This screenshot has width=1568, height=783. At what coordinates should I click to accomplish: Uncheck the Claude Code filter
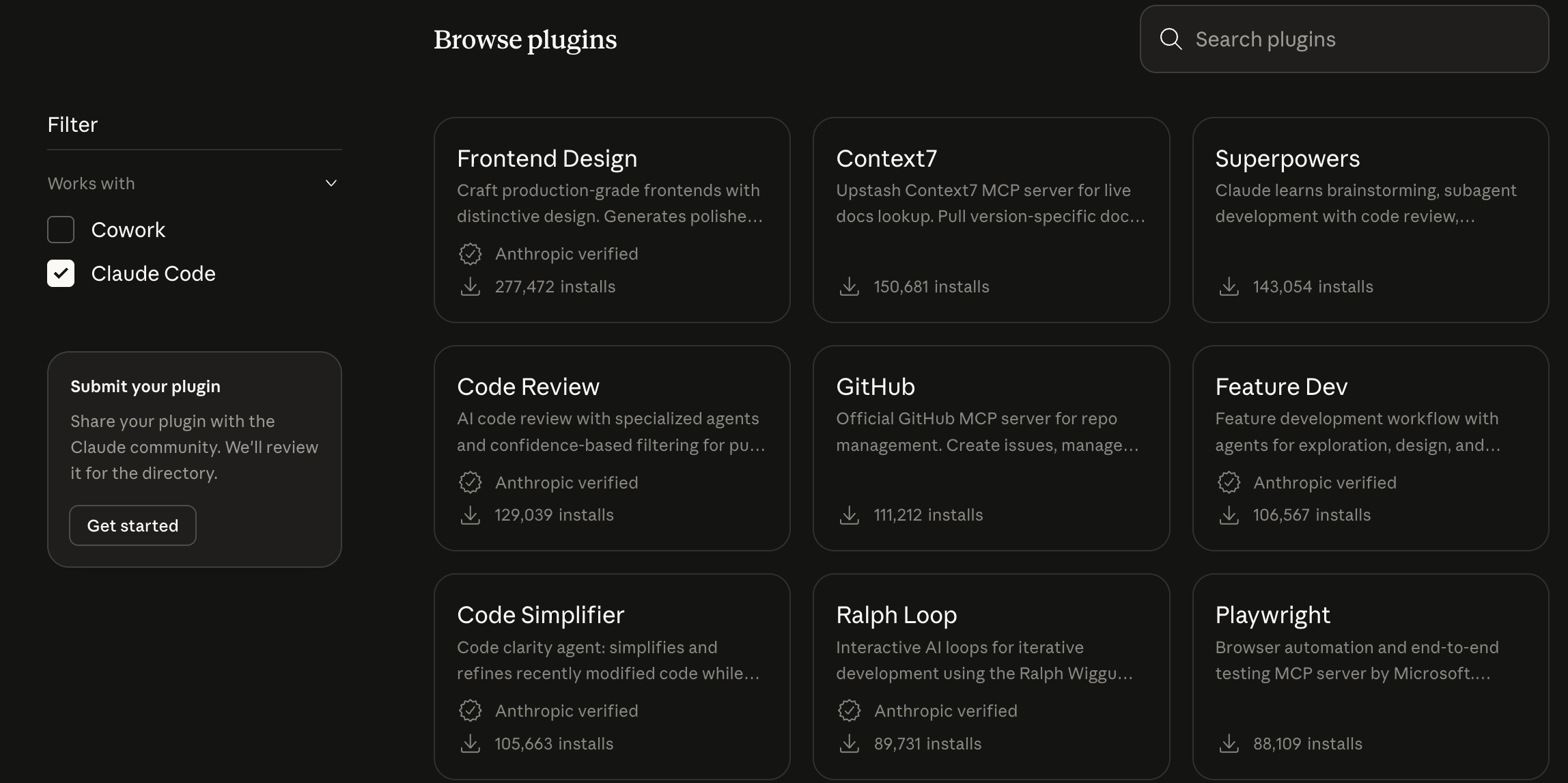tap(61, 273)
